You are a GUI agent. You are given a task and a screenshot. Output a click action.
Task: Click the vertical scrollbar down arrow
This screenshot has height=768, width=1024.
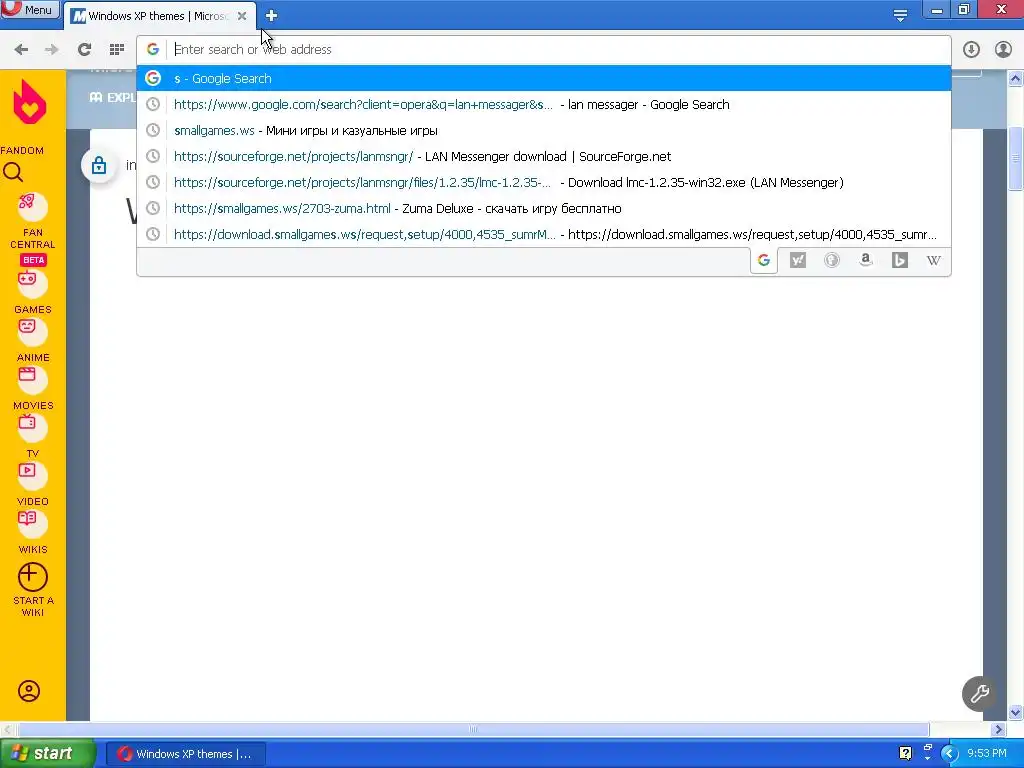(1016, 712)
